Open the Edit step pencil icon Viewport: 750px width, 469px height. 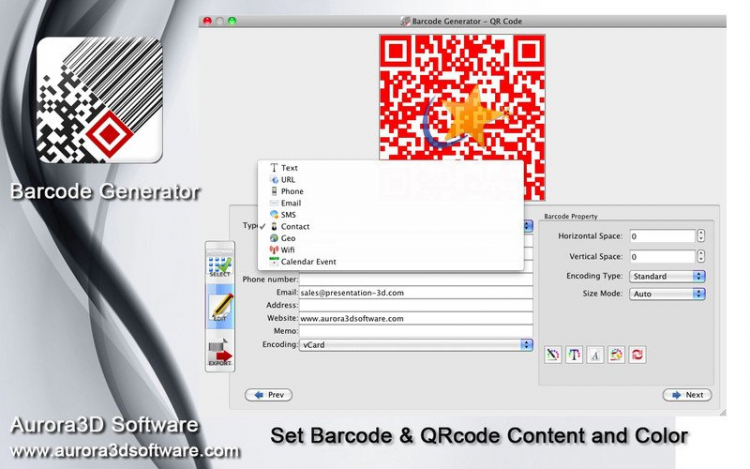coord(220,307)
